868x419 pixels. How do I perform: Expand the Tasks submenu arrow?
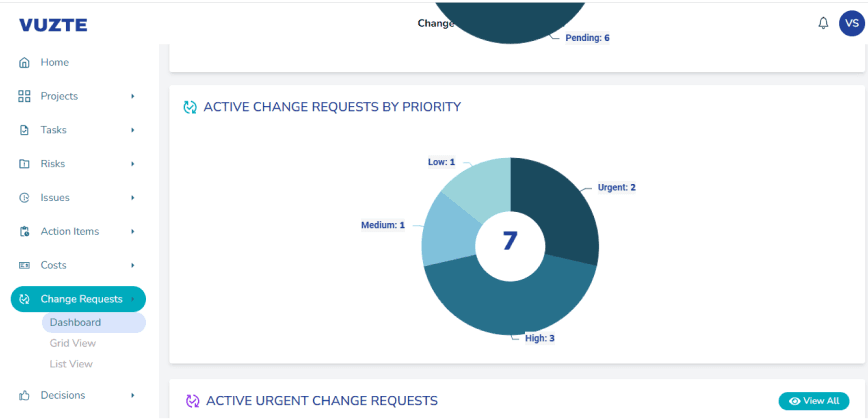[x=132, y=130]
